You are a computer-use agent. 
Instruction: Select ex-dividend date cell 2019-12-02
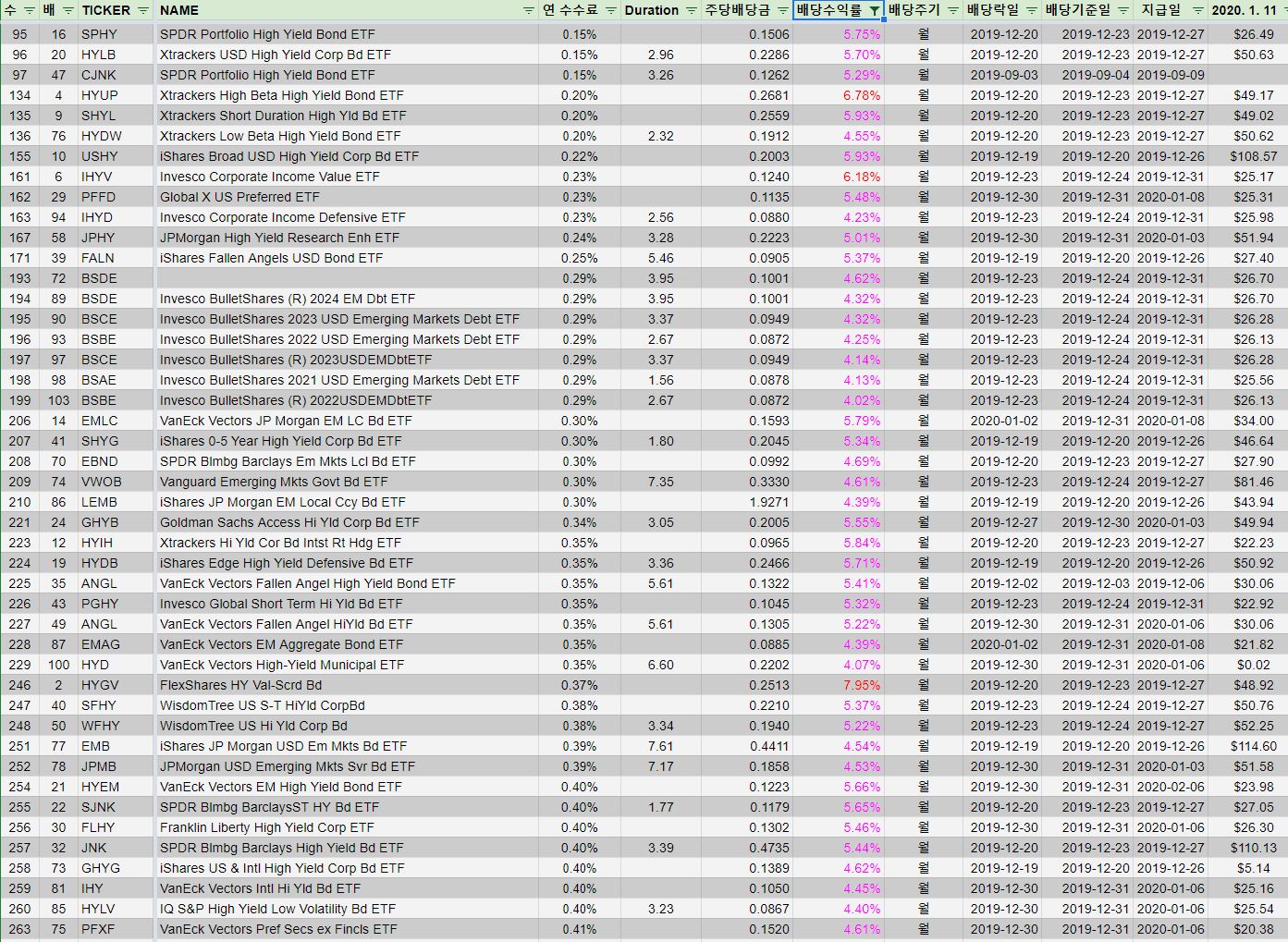[1003, 583]
